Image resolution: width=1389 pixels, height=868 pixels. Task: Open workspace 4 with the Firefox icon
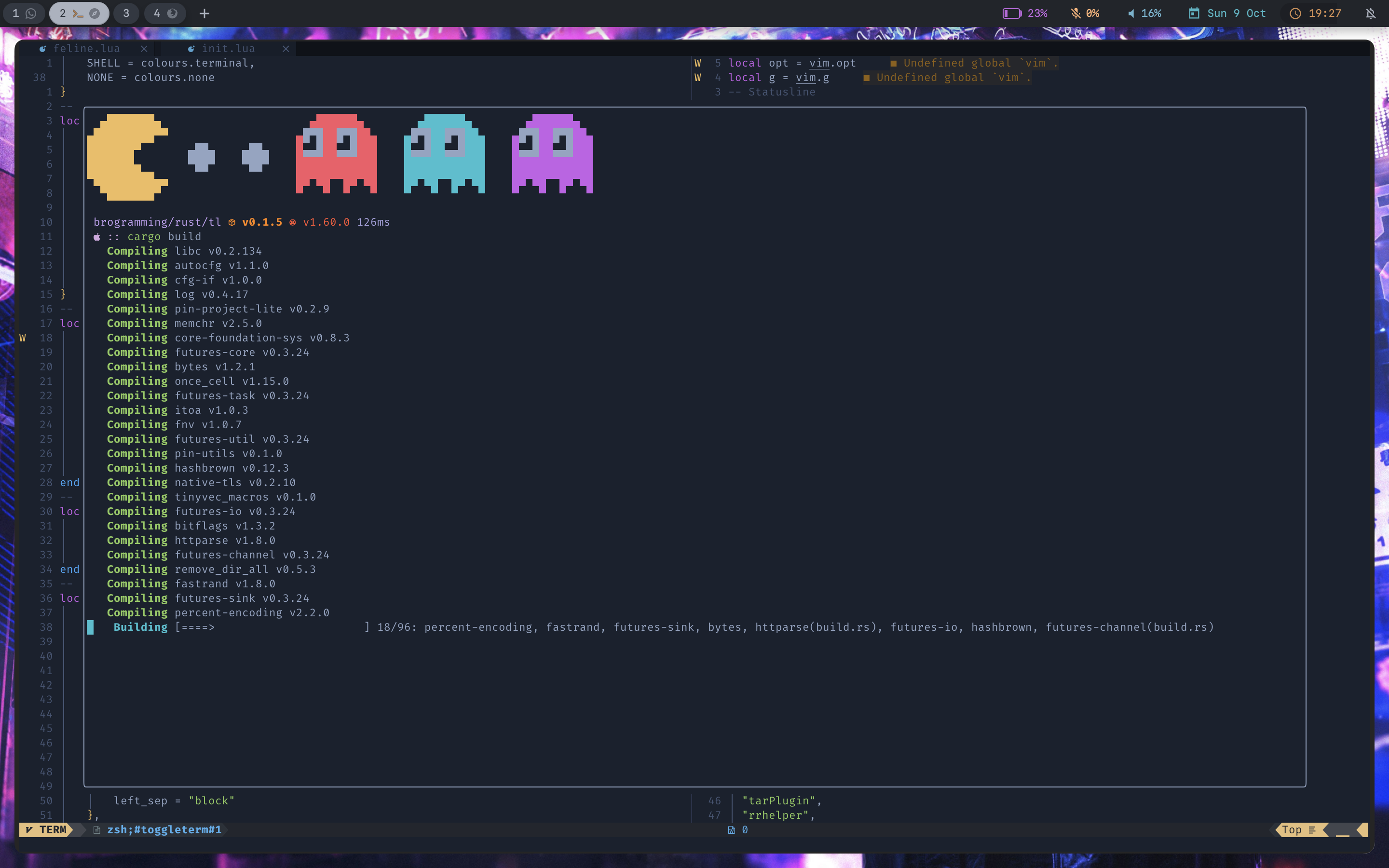coord(165,13)
